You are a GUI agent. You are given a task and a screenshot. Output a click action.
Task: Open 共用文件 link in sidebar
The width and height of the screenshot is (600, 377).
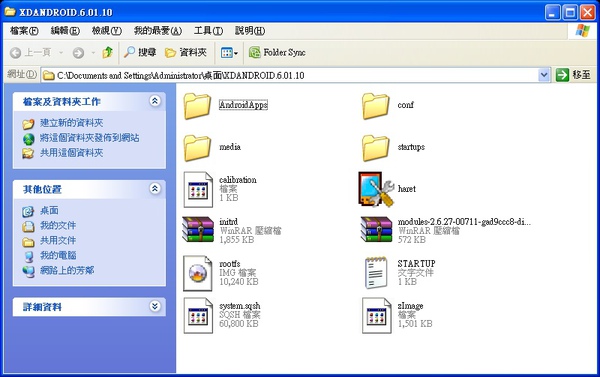coord(58,240)
